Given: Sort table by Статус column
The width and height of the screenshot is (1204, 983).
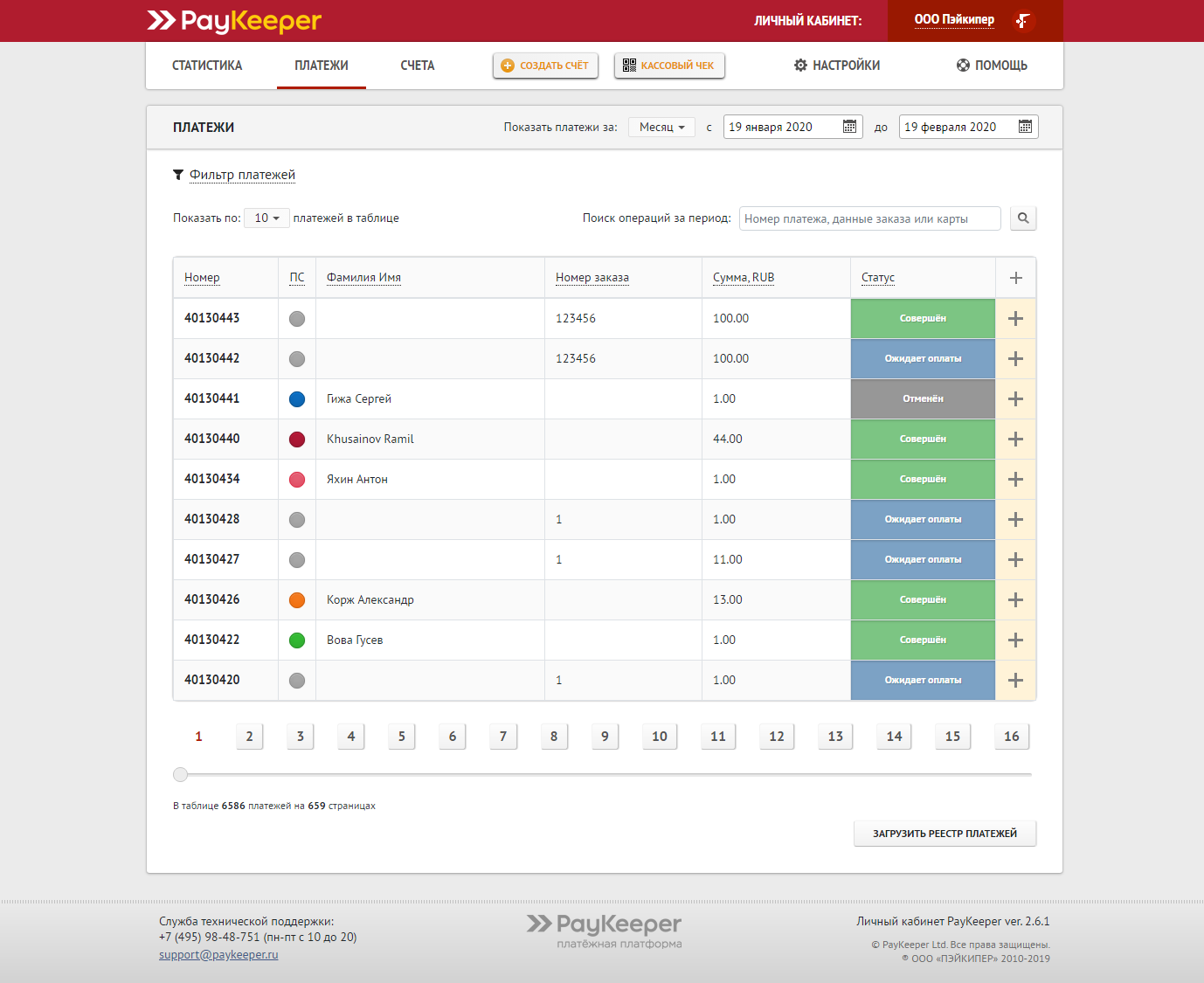Looking at the screenshot, I should 878,278.
